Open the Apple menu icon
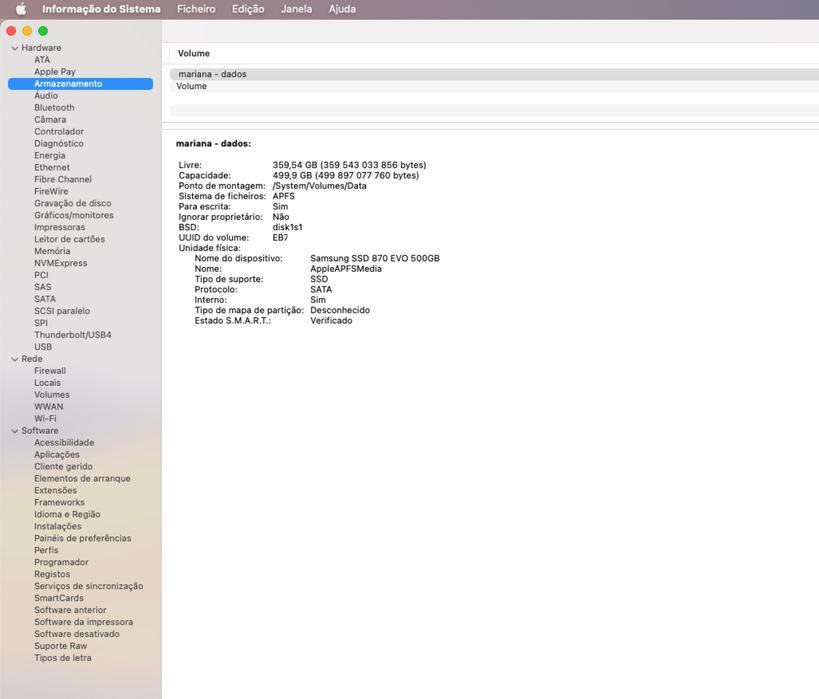 point(21,9)
